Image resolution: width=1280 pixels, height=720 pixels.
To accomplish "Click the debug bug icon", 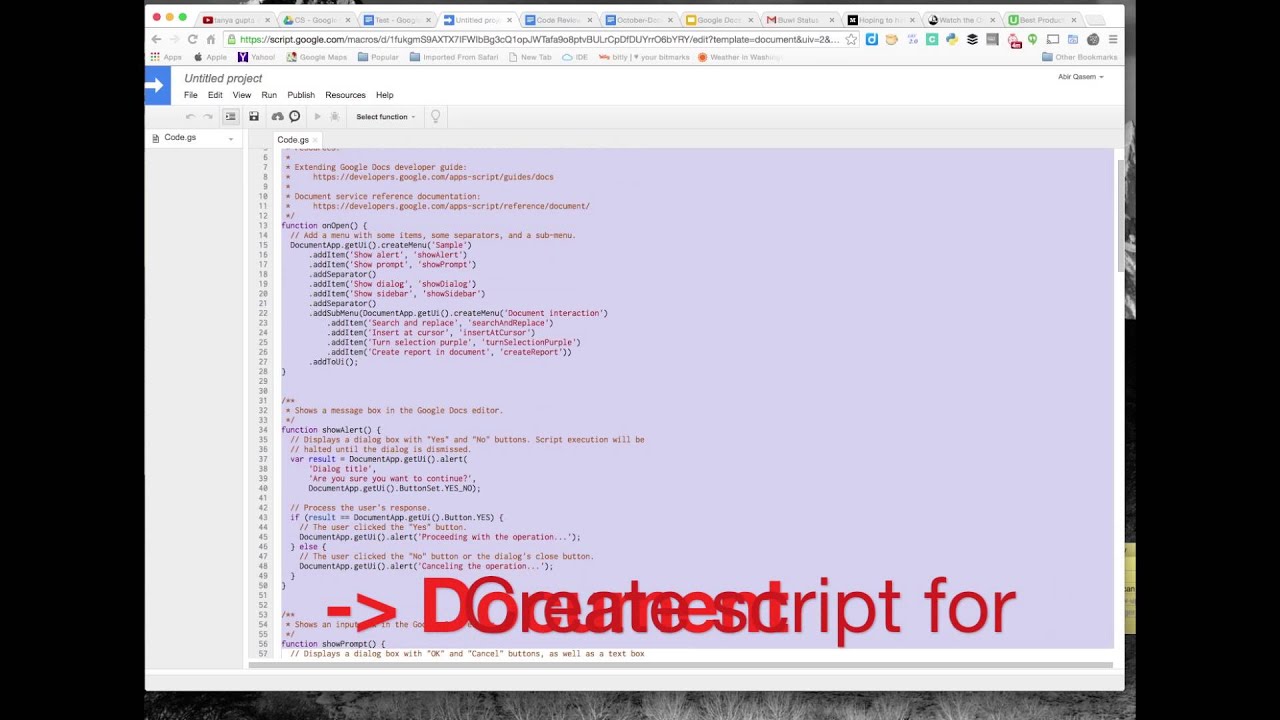I will pyautogui.click(x=335, y=117).
